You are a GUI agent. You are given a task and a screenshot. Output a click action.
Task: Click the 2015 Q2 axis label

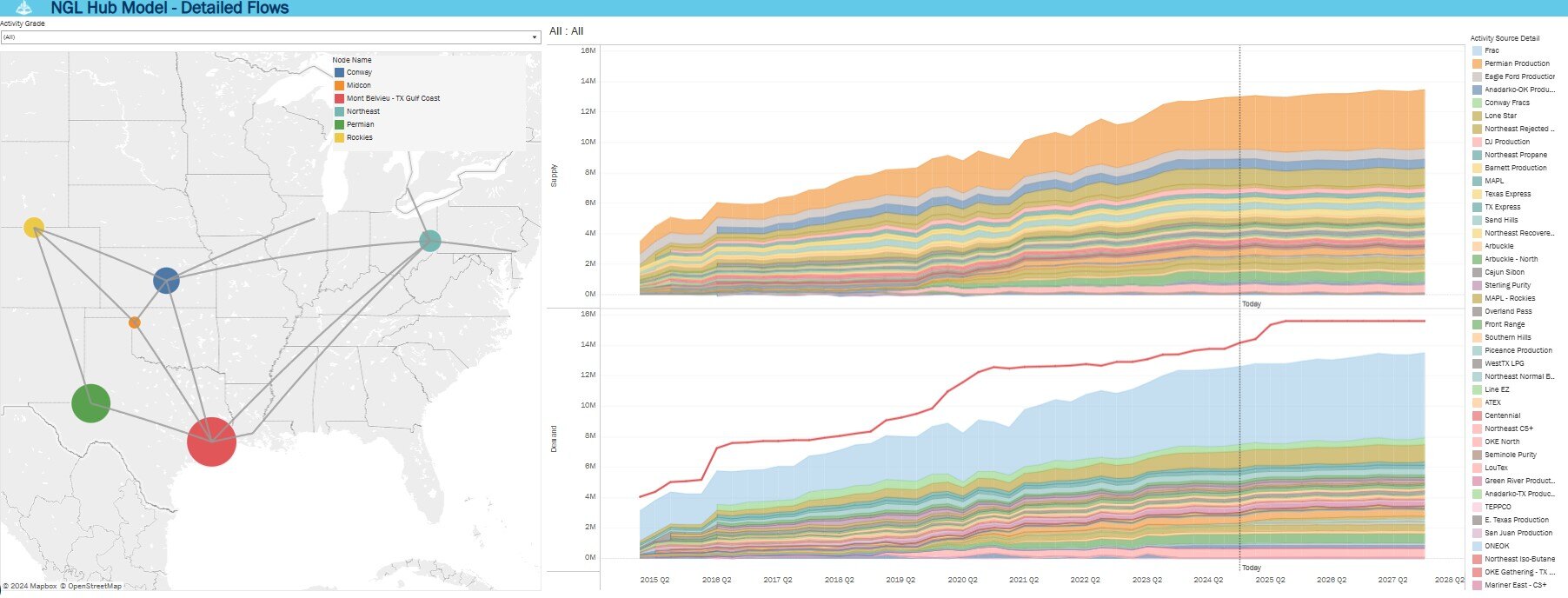click(x=654, y=580)
